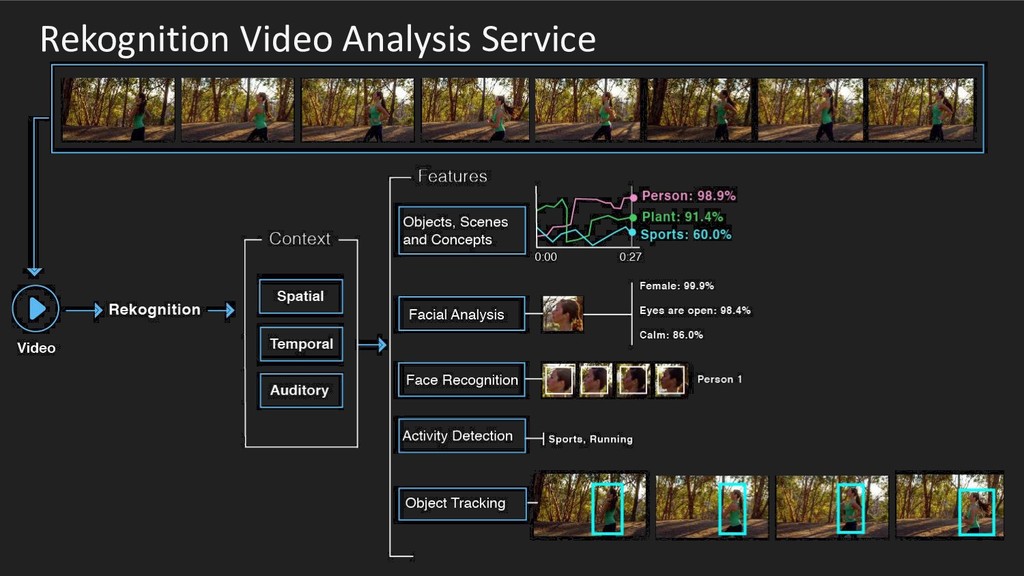Click the arrow between Video and Rekognition

pos(84,310)
